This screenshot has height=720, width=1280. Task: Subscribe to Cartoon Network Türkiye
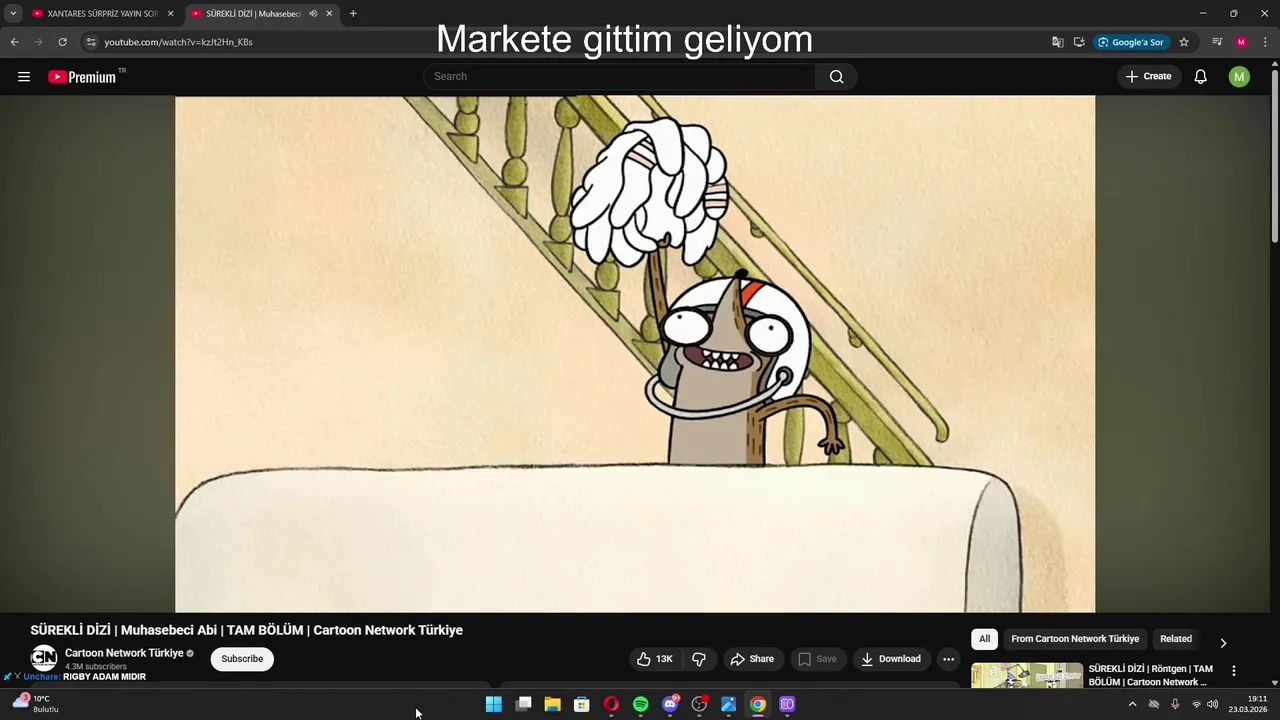[x=242, y=659]
